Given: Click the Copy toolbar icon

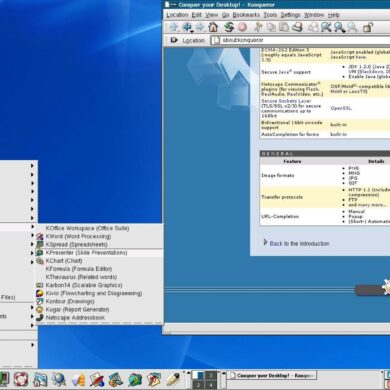Looking at the screenshot, I should point(271,27).
